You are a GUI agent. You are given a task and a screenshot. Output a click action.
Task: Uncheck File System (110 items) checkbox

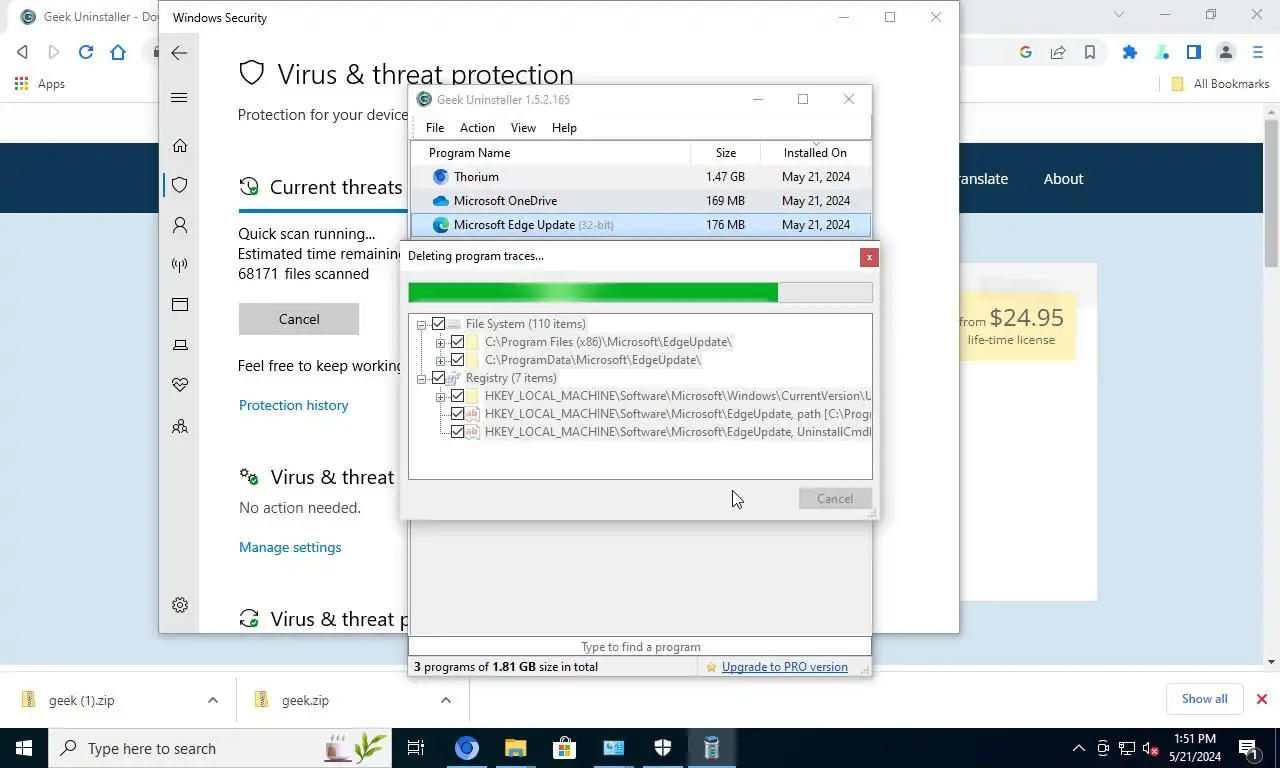coord(438,324)
